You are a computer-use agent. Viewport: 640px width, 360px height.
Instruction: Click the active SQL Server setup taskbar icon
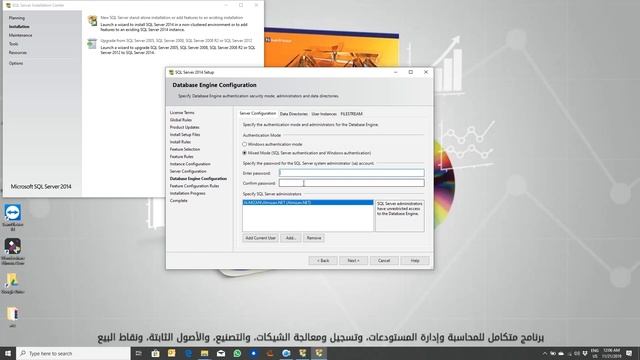tap(319, 353)
